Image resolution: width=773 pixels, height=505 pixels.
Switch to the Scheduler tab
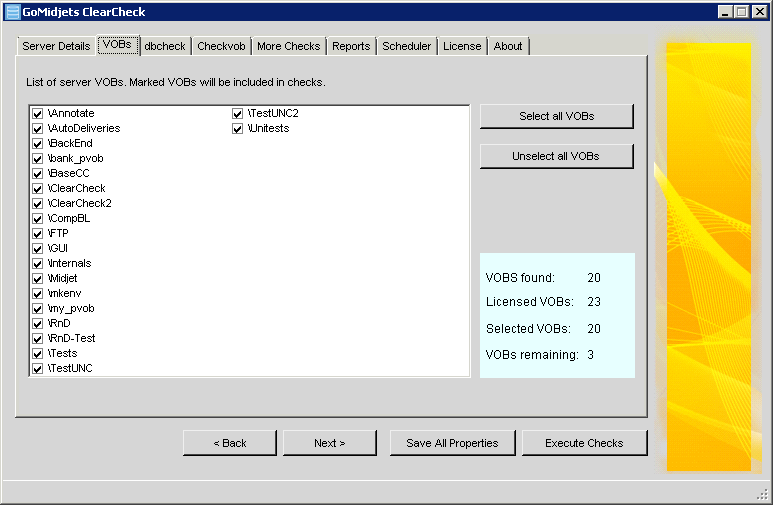click(407, 46)
